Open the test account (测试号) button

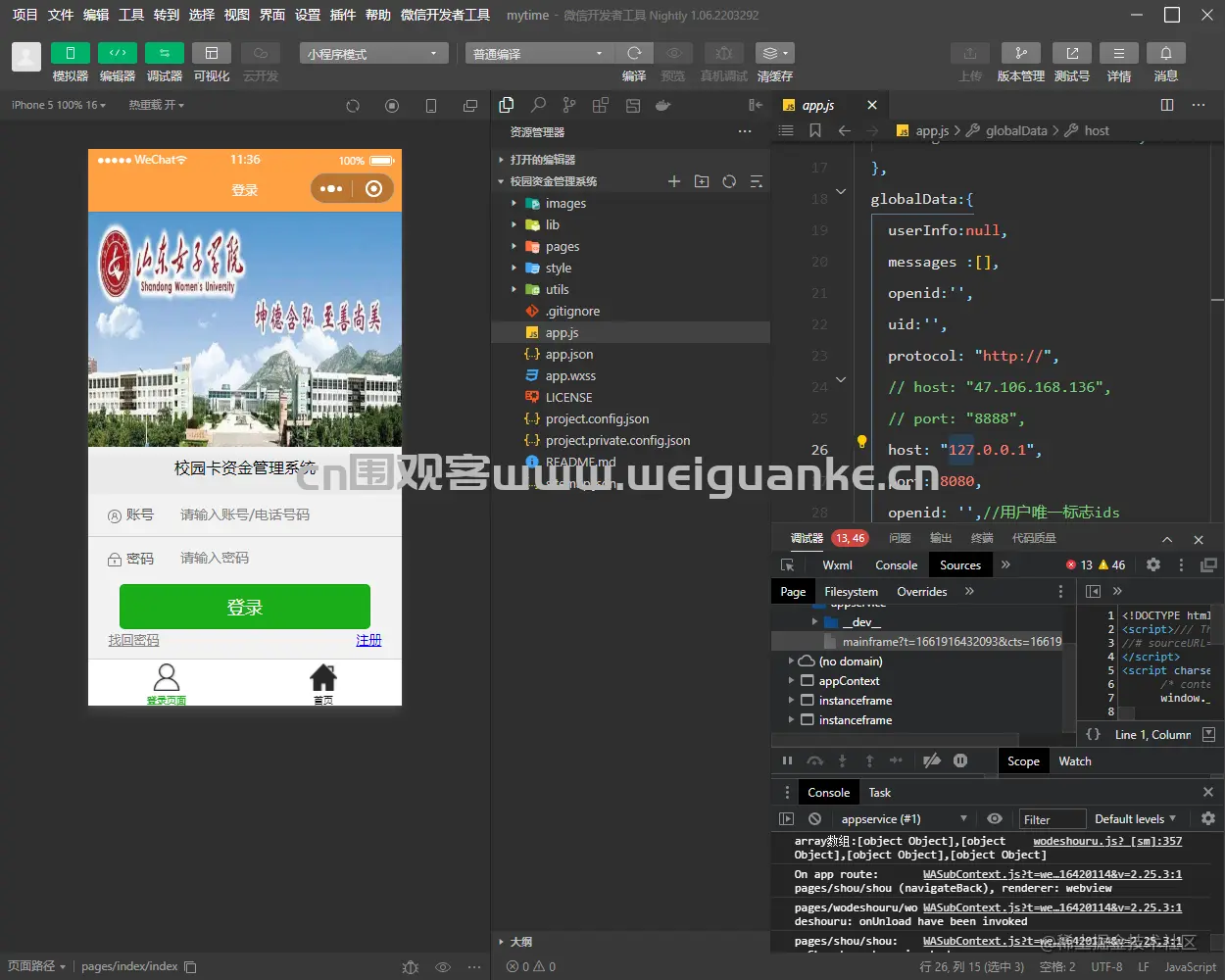[1072, 53]
